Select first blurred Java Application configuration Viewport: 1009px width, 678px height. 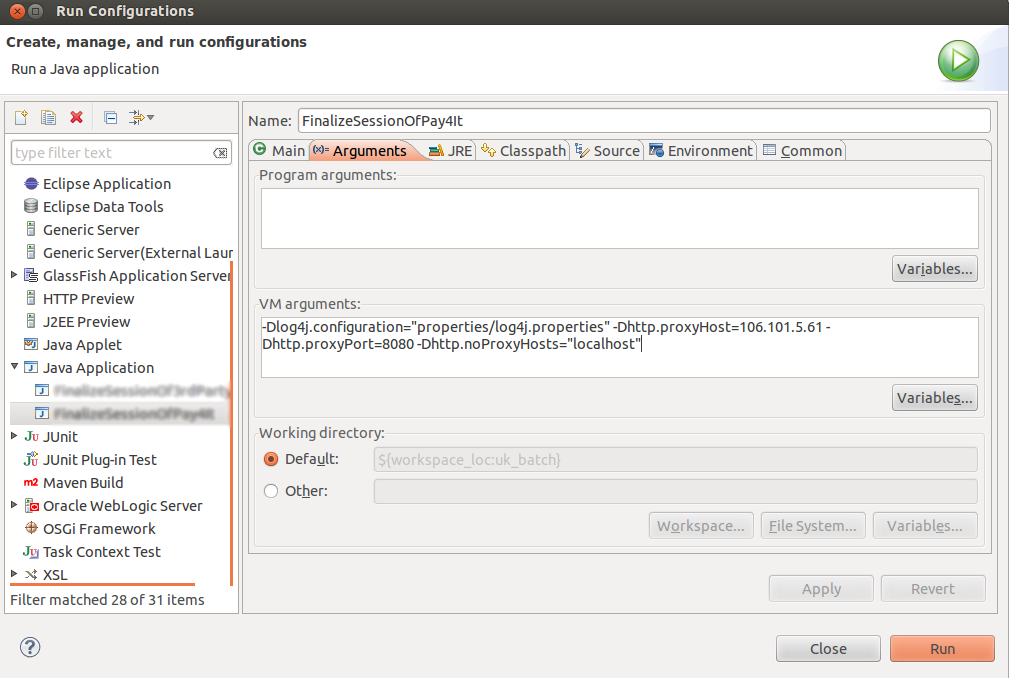click(x=142, y=390)
